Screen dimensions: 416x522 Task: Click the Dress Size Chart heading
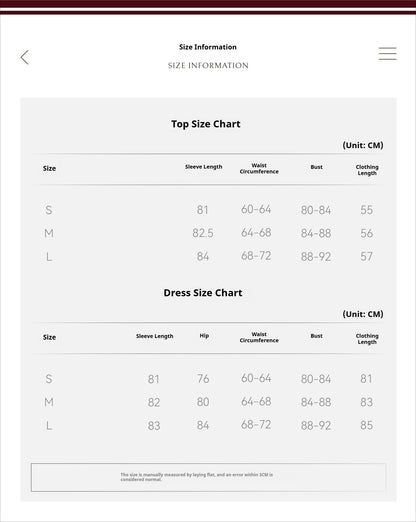(203, 293)
